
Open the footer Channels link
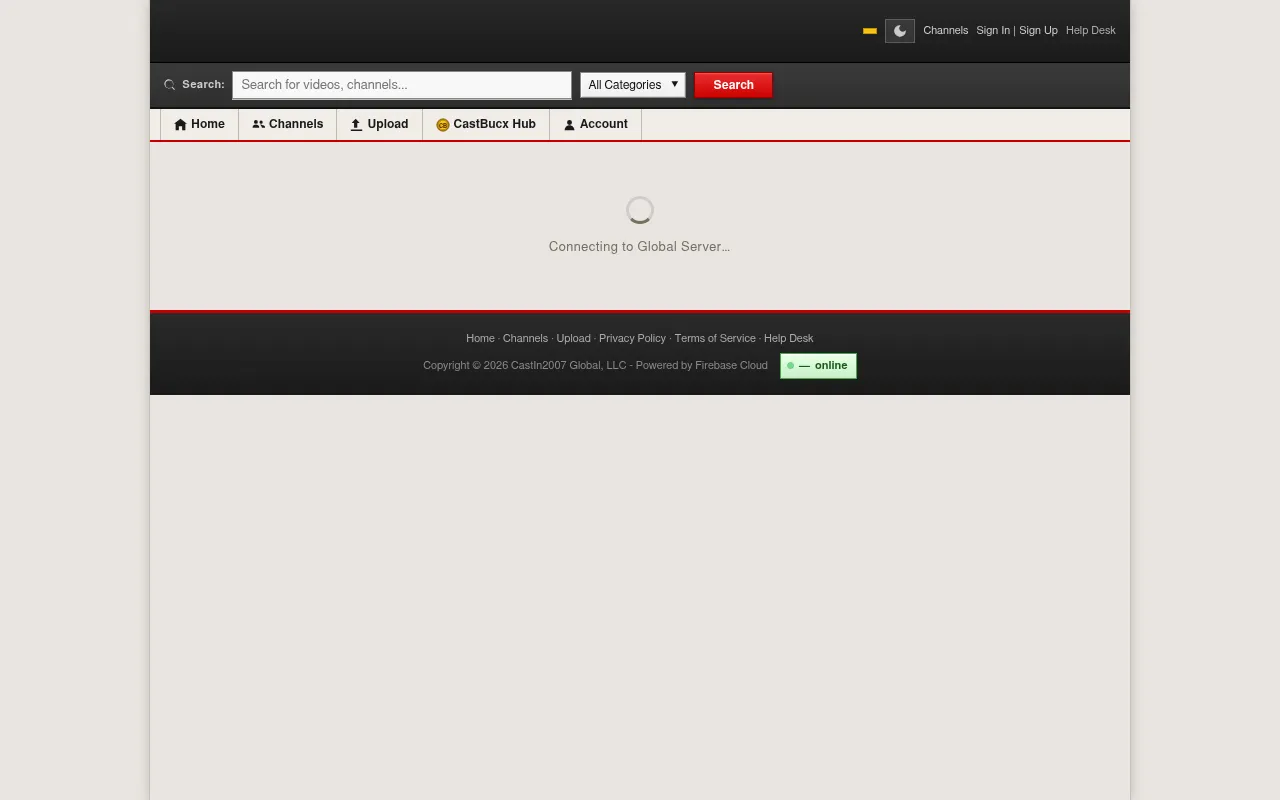click(x=525, y=338)
